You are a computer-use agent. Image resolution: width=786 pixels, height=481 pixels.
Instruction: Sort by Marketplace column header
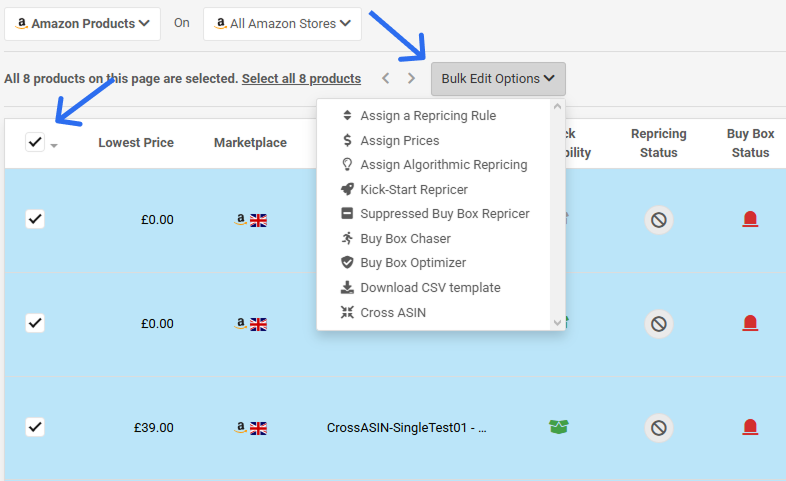[250, 143]
